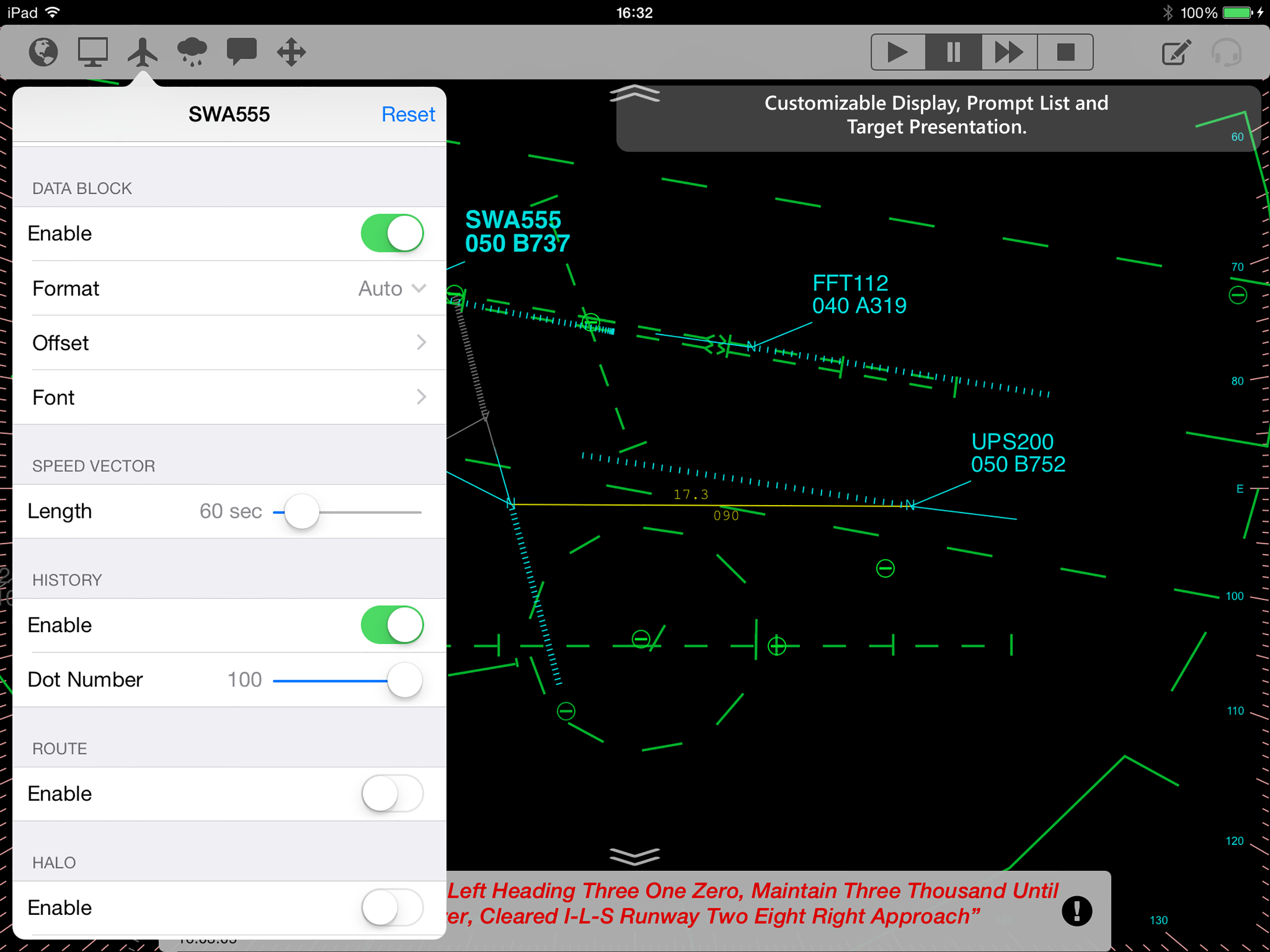This screenshot has width=1270, height=952.
Task: Collapse the top caption banner chevron
Action: [635, 93]
